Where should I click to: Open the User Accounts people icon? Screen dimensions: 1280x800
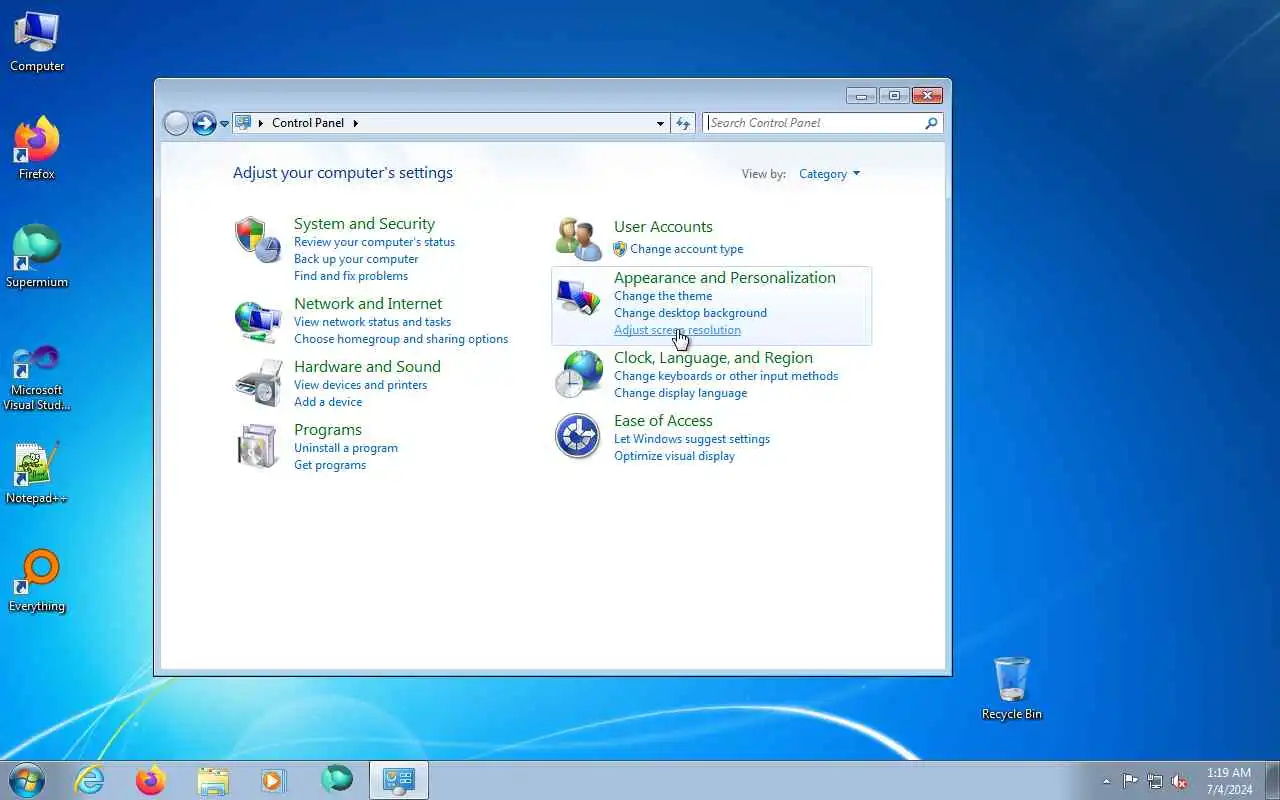[x=578, y=238]
